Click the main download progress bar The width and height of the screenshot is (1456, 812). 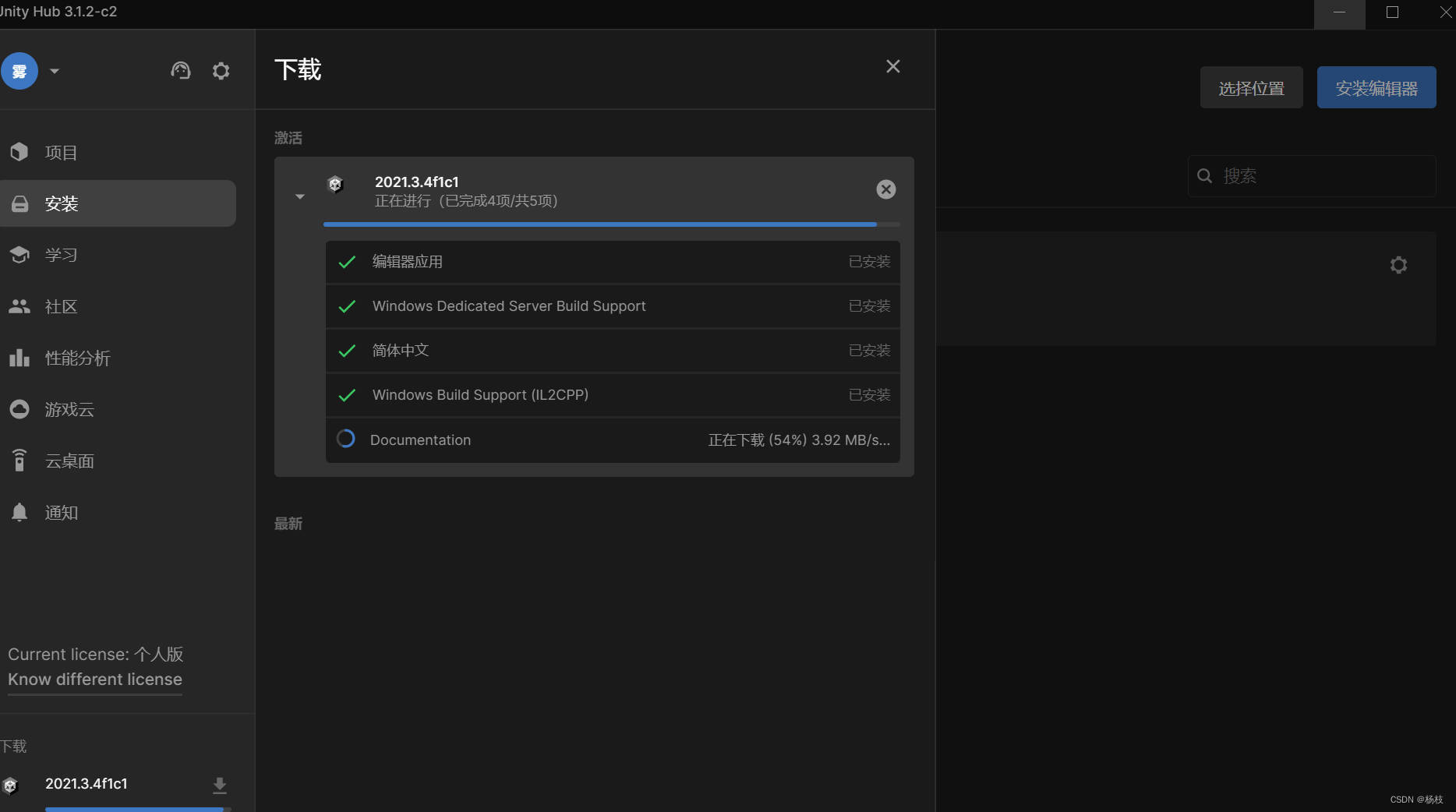pos(611,224)
